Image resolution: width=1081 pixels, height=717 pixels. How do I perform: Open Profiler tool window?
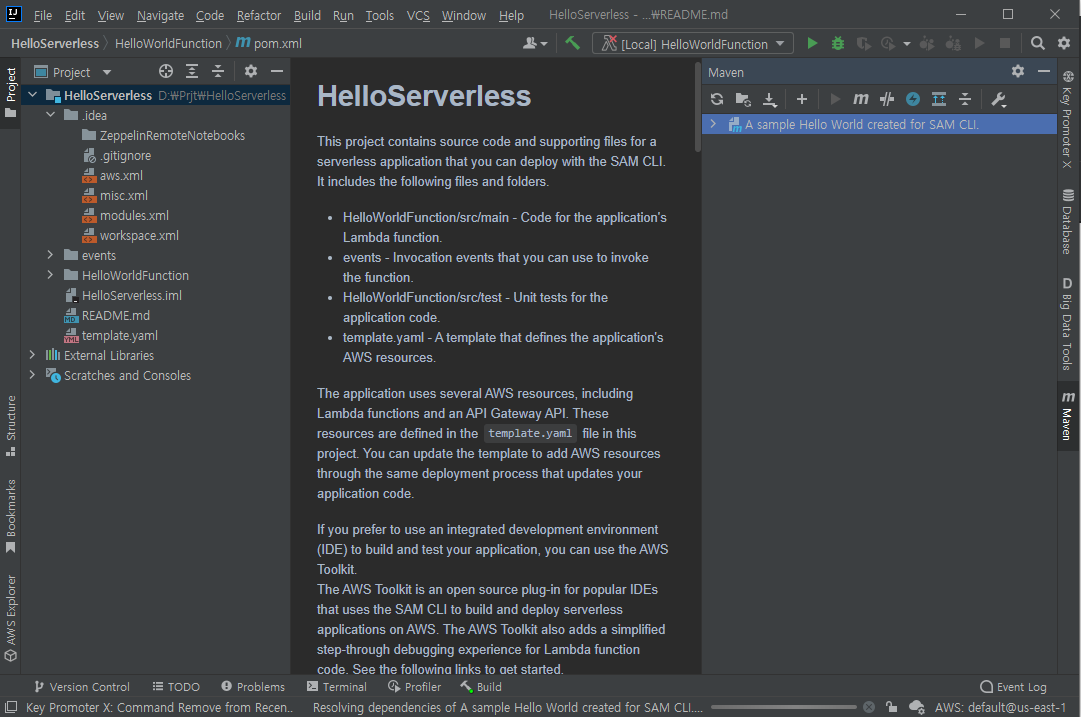[414, 687]
